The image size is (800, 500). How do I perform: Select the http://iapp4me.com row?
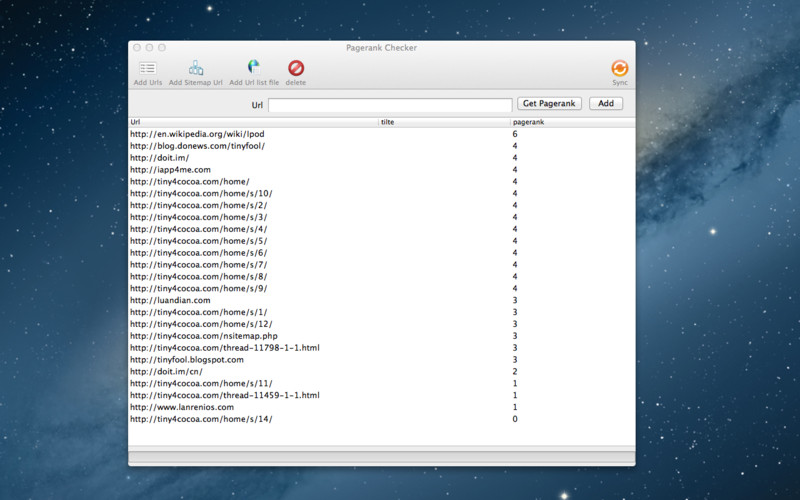[x=170, y=170]
